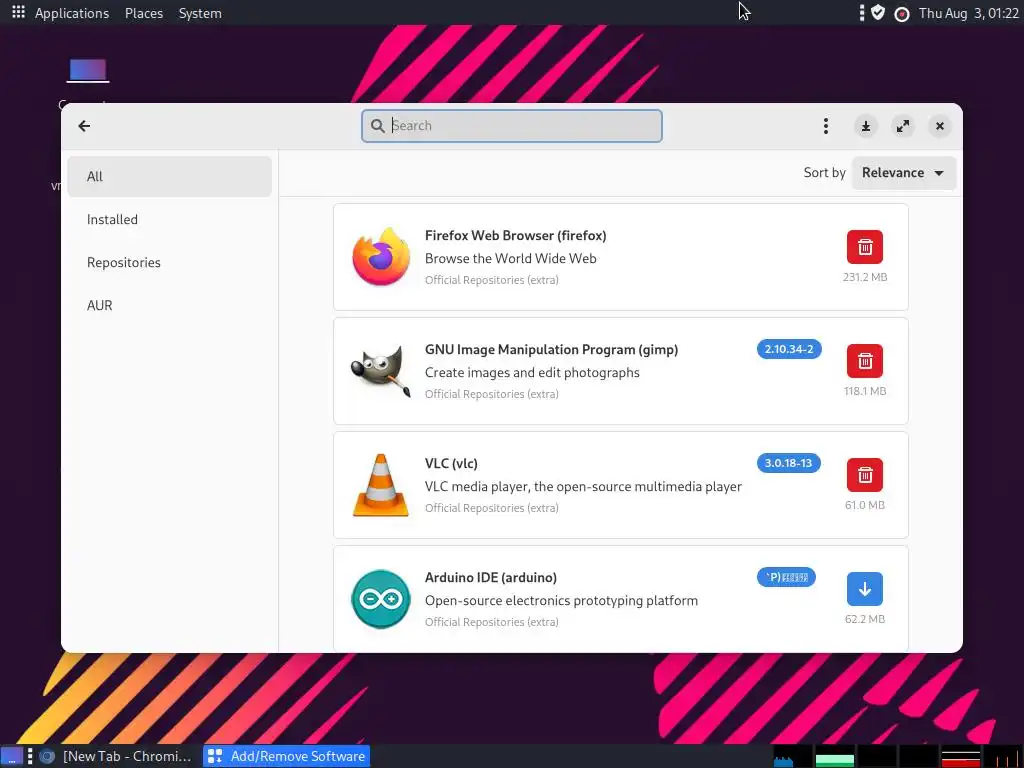Screen dimensions: 1024x768
Task: Click 'Browse the World Wide Web' description
Action: tap(511, 259)
